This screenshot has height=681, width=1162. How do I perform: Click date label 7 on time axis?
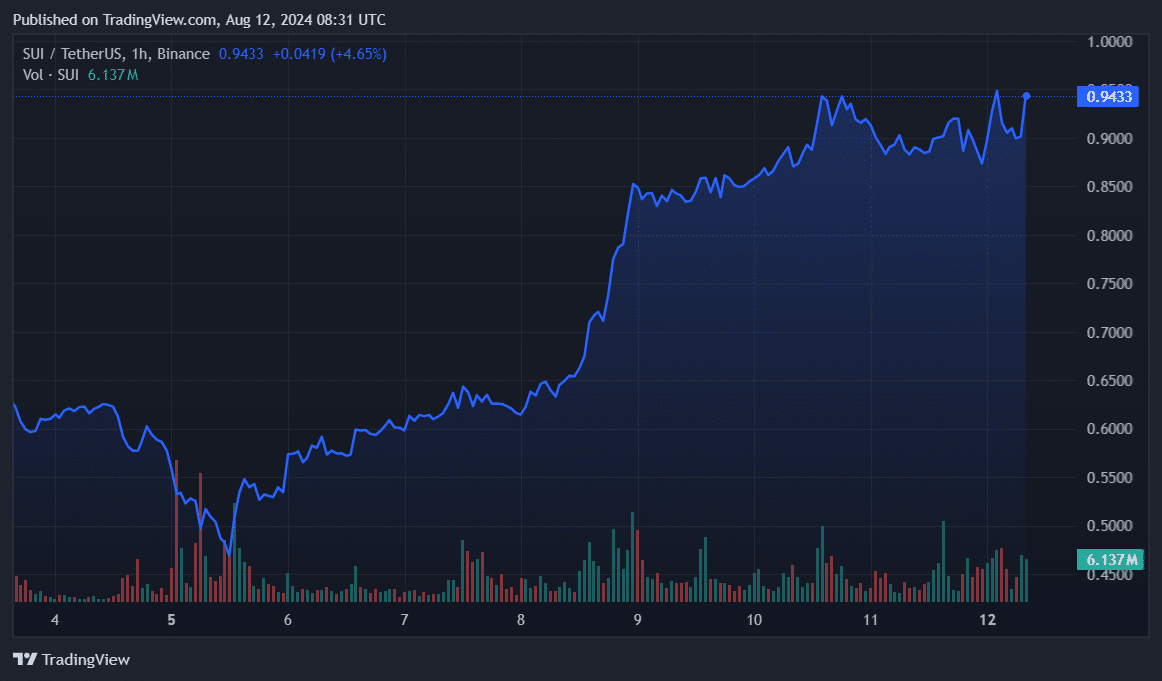tap(404, 619)
